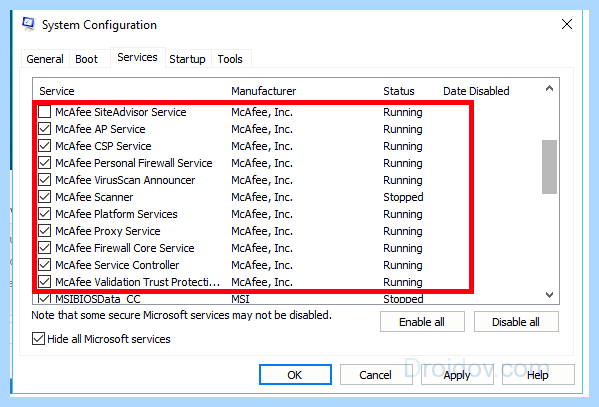This screenshot has width=599, height=407.
Task: Disable McAfee Personal Firewall Service checkbox
Action: (45, 163)
